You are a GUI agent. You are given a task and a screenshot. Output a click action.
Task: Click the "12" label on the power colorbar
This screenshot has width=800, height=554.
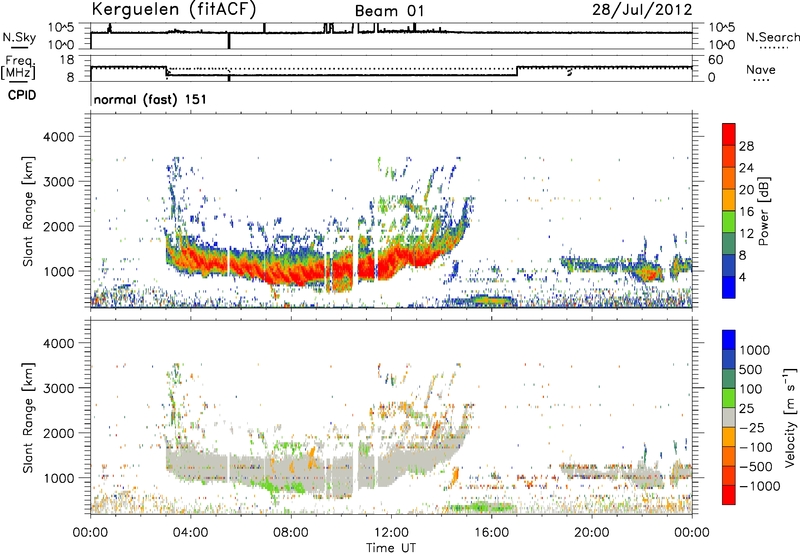(x=746, y=234)
